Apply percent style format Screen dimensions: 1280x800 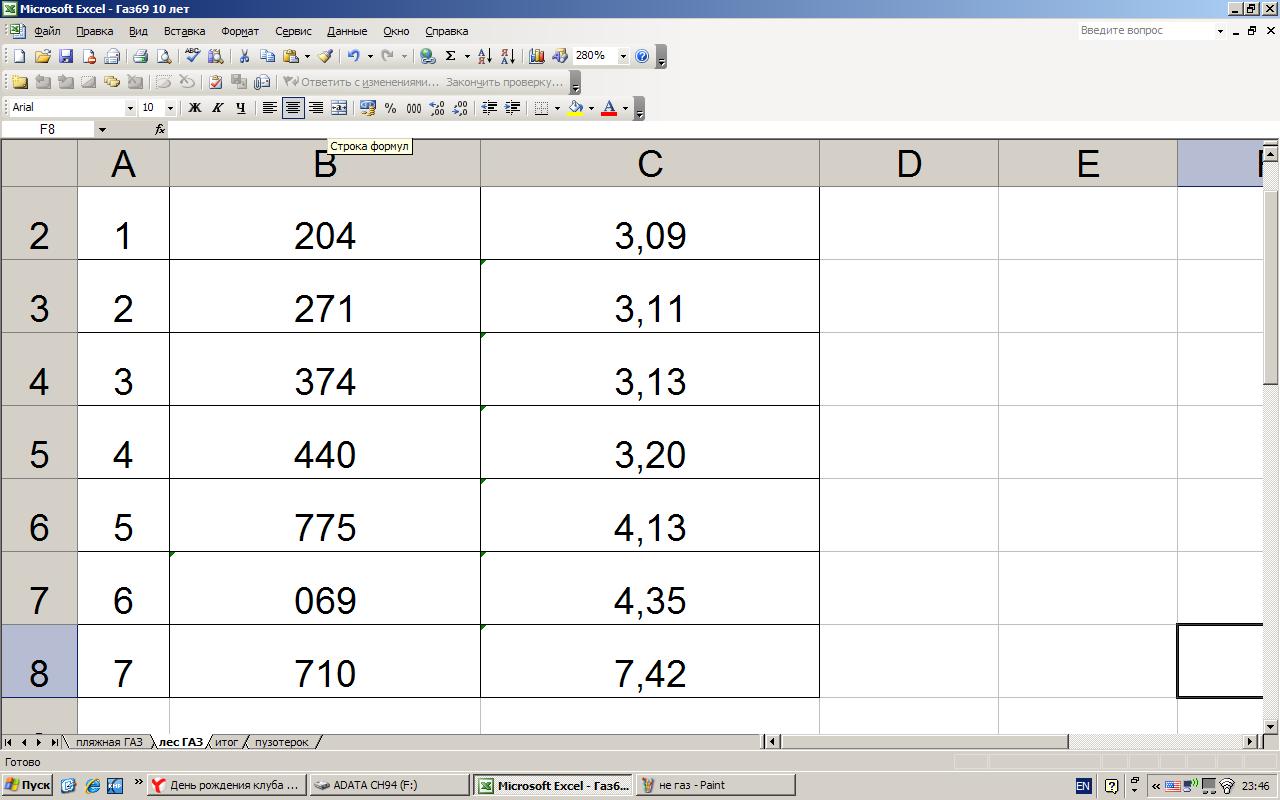click(390, 108)
